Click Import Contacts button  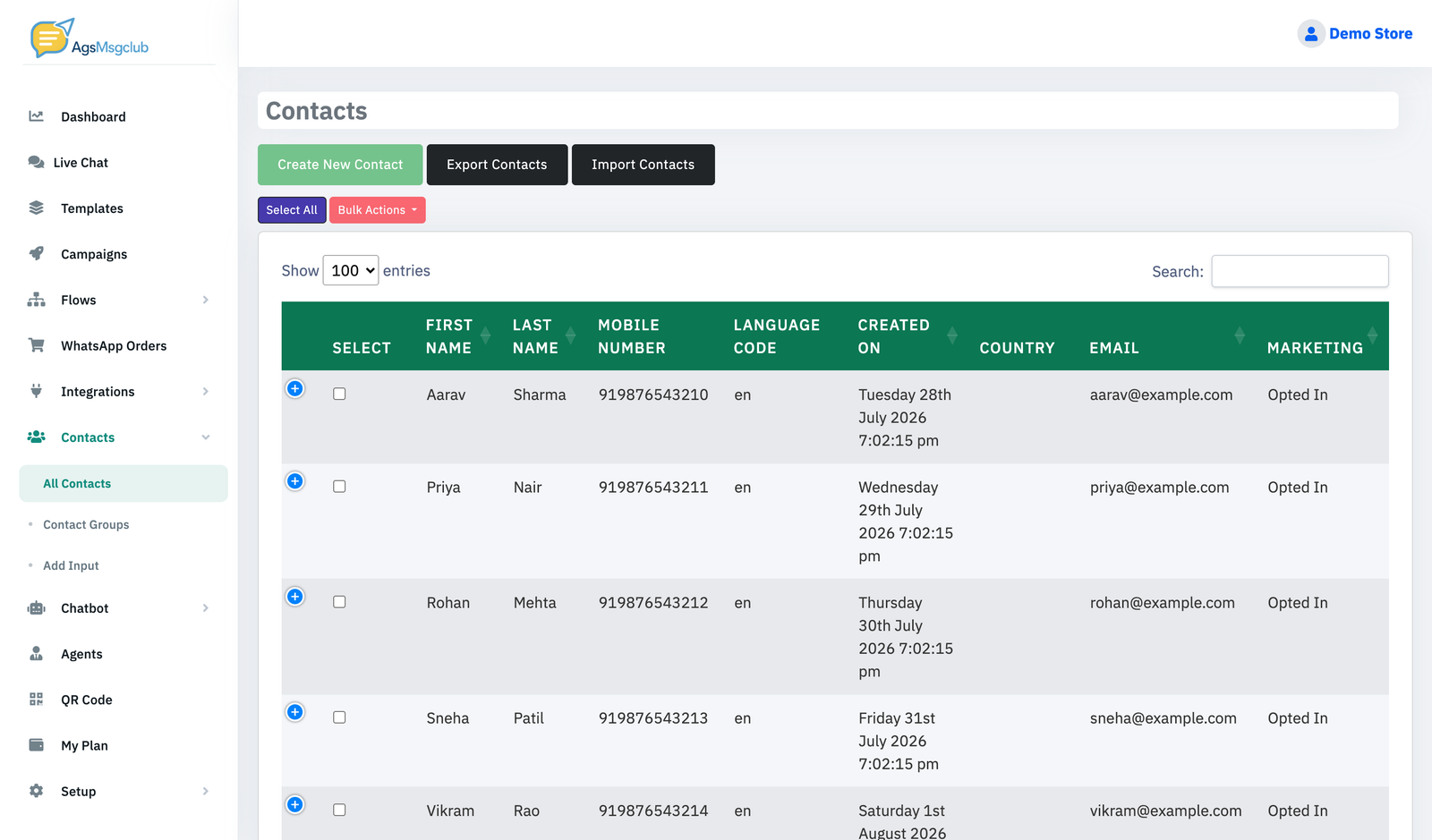pos(643,165)
